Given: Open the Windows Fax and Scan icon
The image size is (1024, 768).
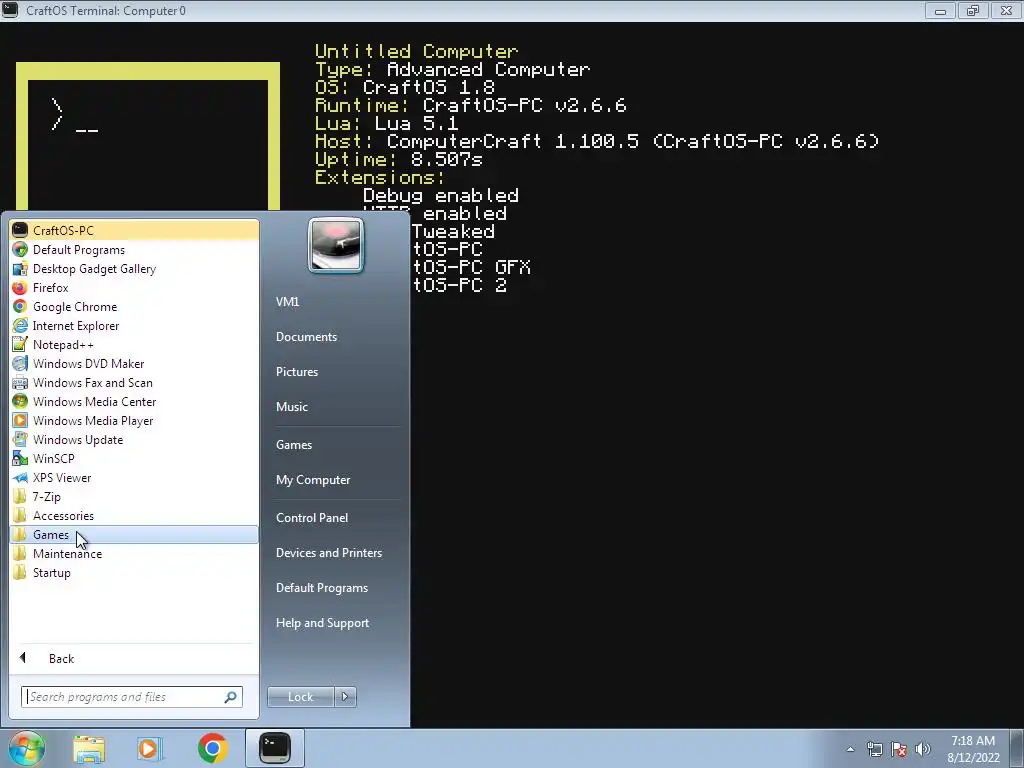Looking at the screenshot, I should click(20, 383).
